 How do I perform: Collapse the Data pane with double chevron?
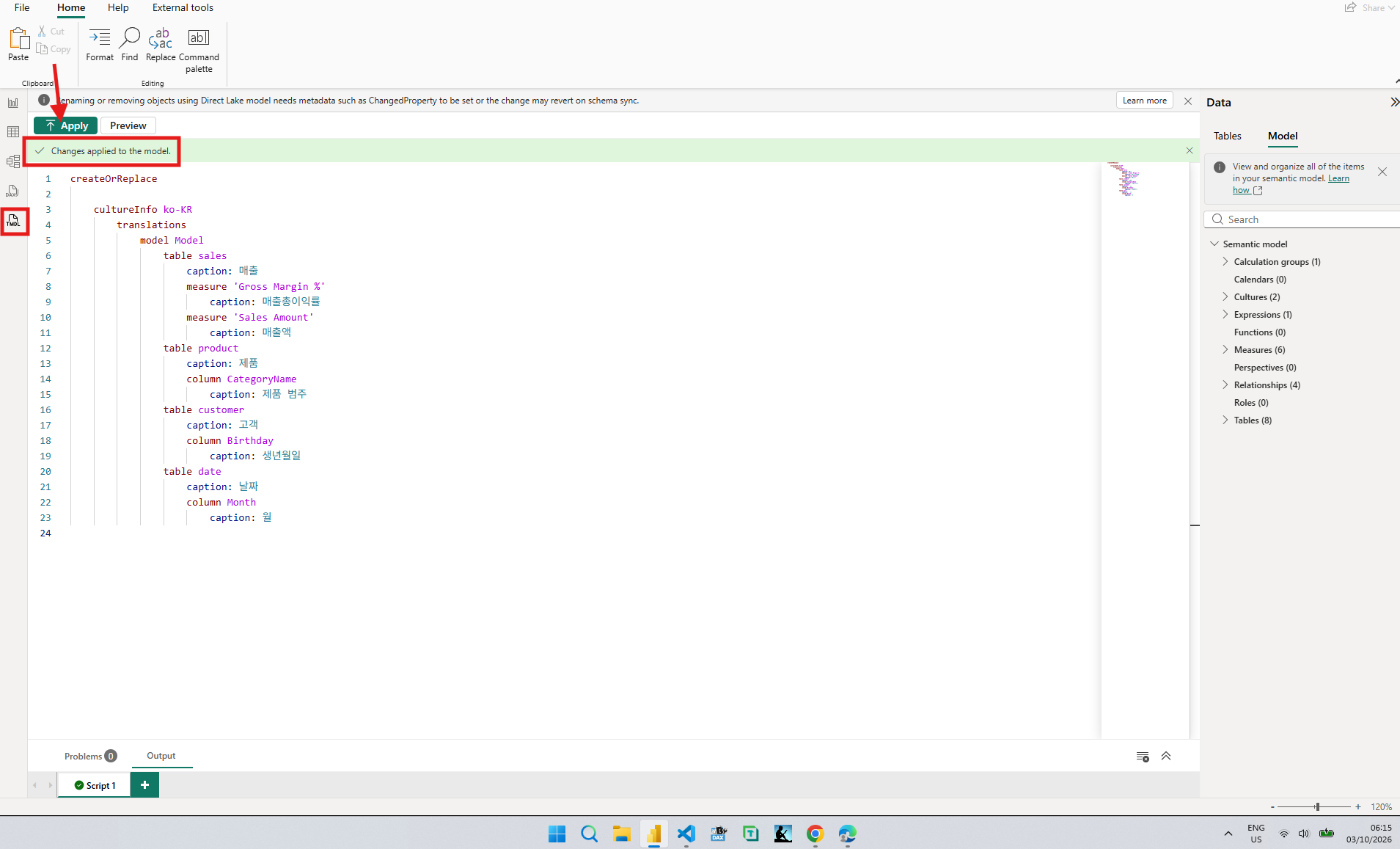[1394, 103]
